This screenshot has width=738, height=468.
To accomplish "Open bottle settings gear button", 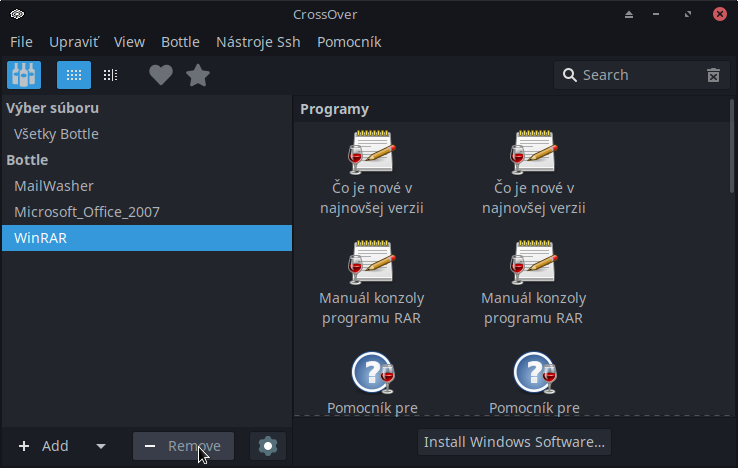I will click(268, 446).
